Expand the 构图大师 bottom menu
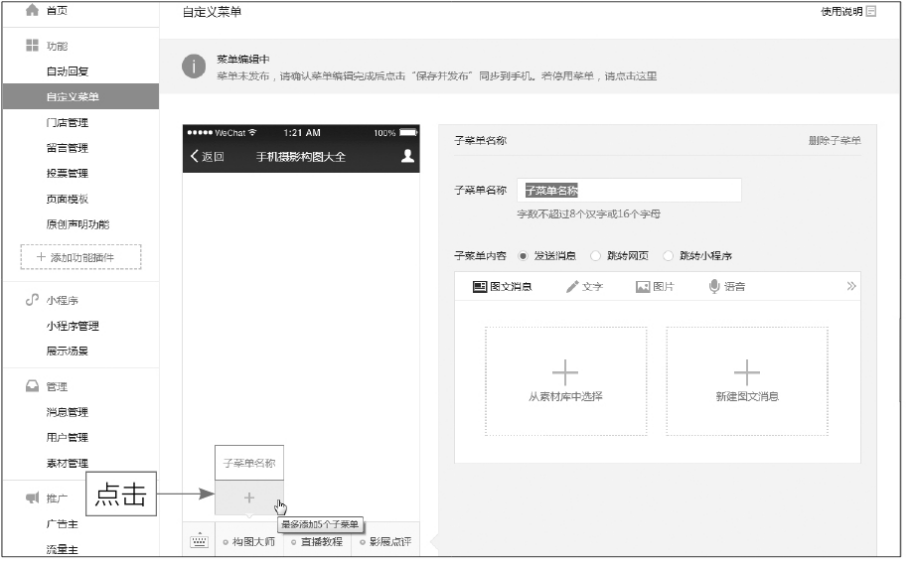The image size is (906, 563). (248, 541)
